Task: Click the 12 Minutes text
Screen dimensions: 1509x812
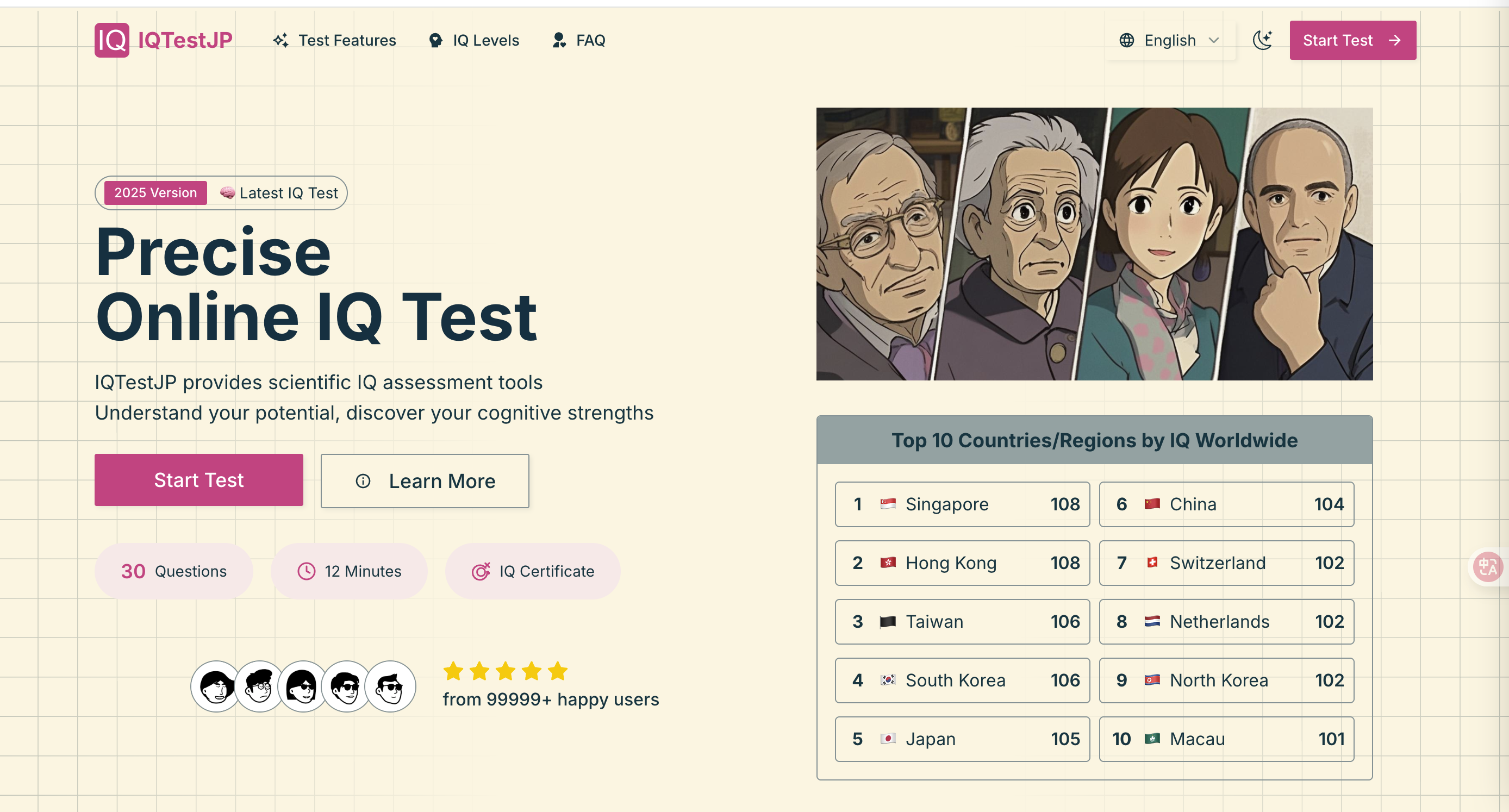Action: (x=363, y=571)
